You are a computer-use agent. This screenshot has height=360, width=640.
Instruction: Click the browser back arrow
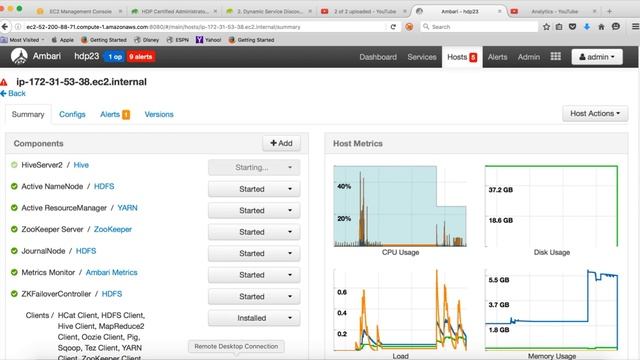(x=5, y=27)
